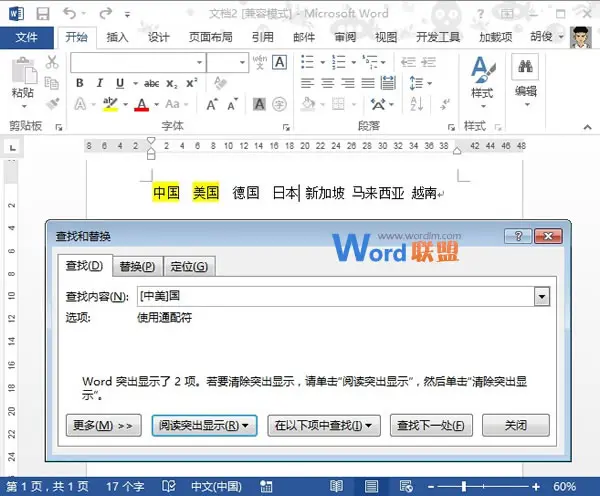Viewport: 600px width, 496px height.
Task: Apply Italic formatting from the ribbon
Action: [99, 83]
